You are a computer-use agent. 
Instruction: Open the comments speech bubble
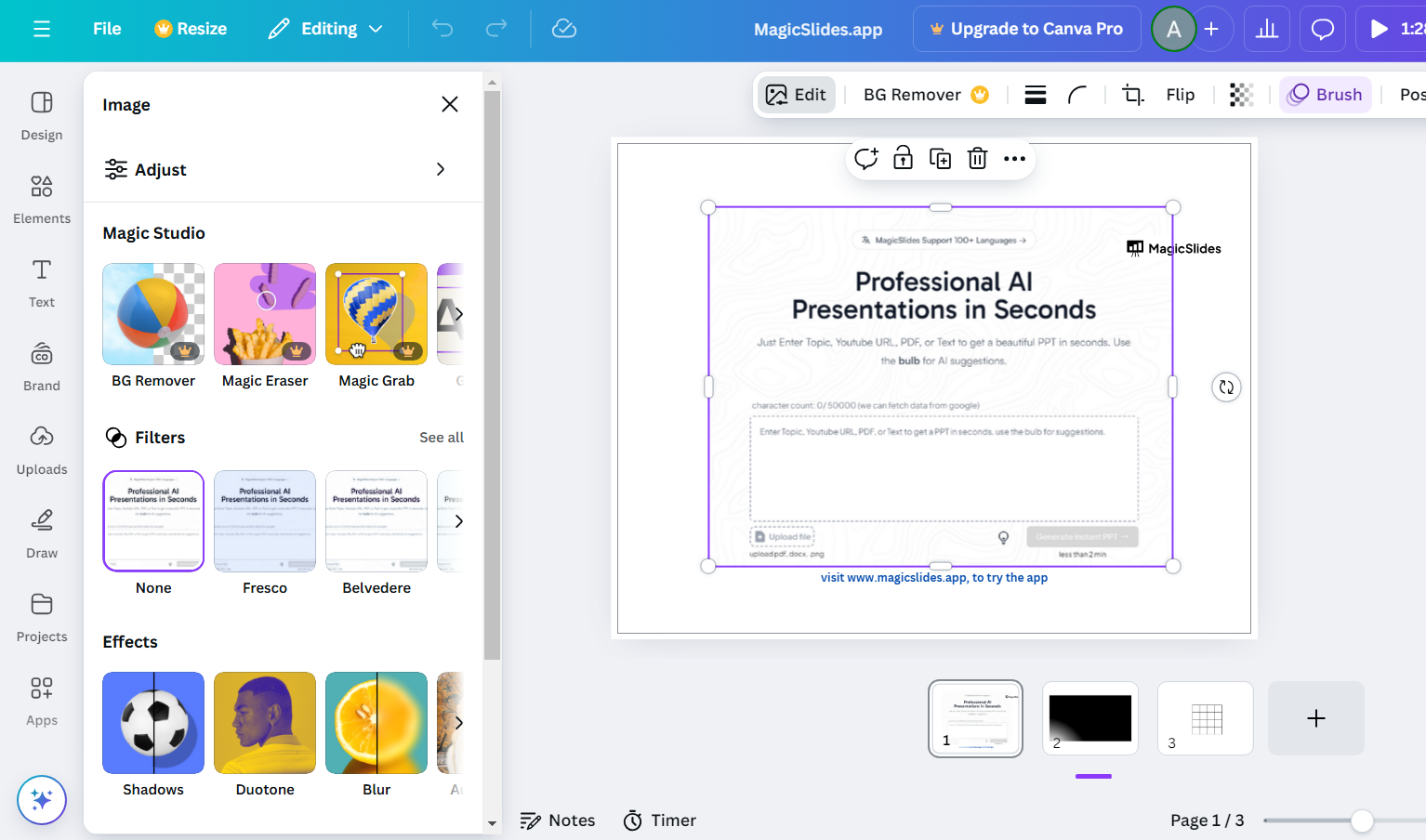click(1322, 29)
